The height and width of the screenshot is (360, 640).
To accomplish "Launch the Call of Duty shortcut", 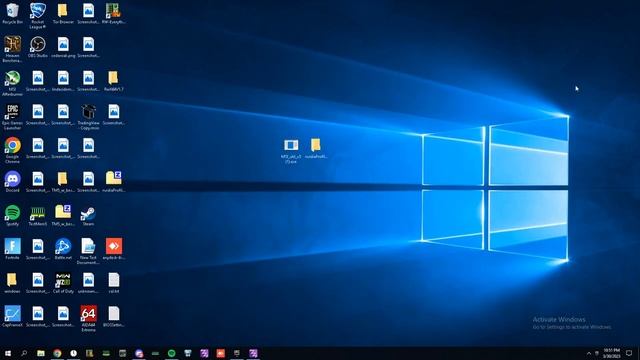I will point(63,283).
